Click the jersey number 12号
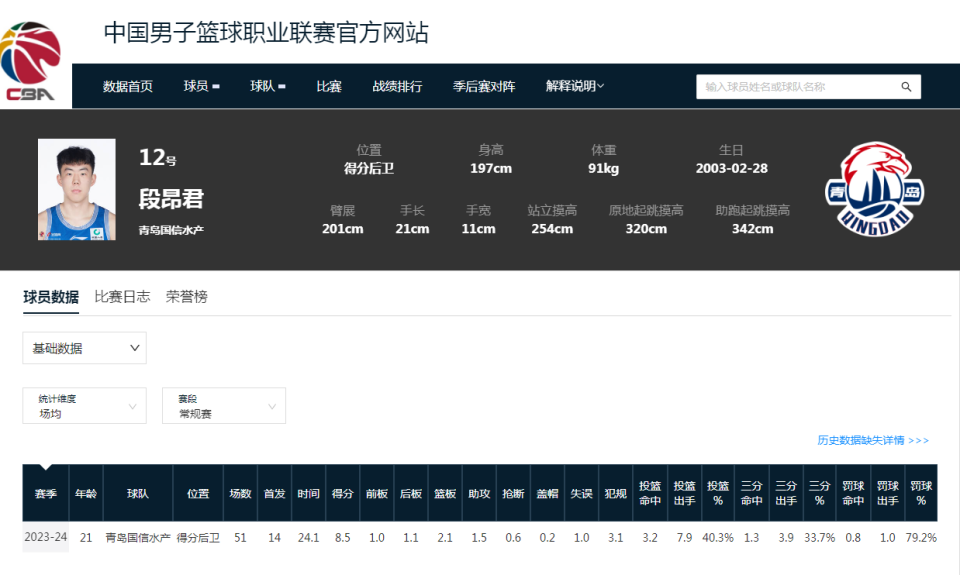This screenshot has width=960, height=575. pos(157,158)
